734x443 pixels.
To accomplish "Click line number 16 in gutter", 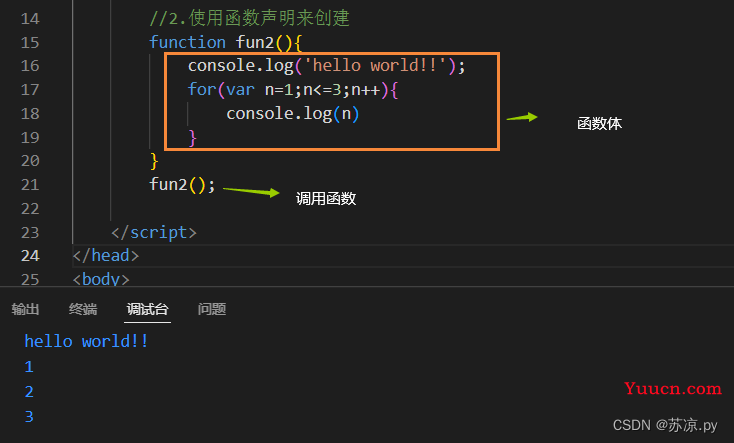I will pos(30,66).
